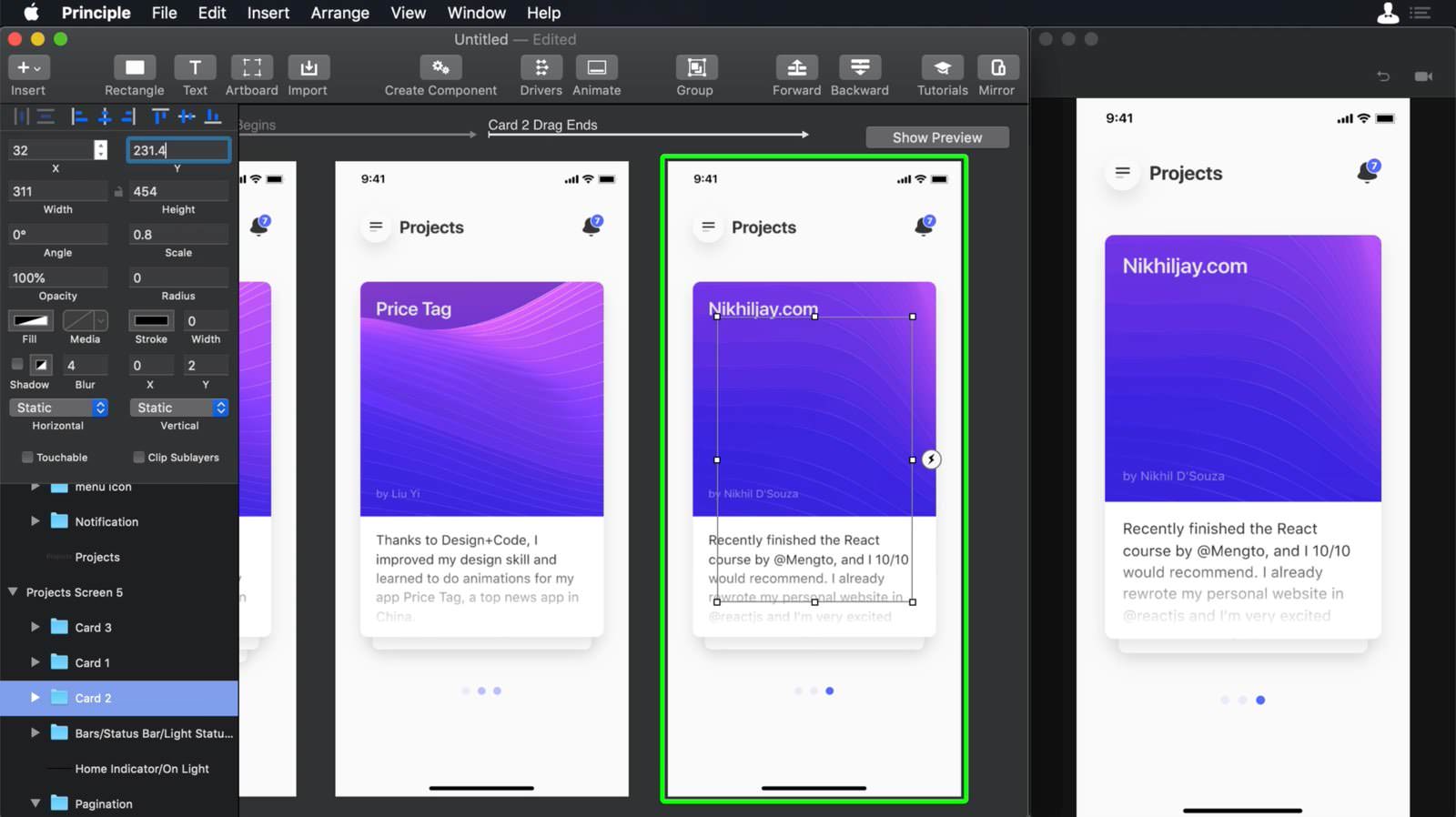
Task: Expand the Notification layer group
Action: coord(35,521)
